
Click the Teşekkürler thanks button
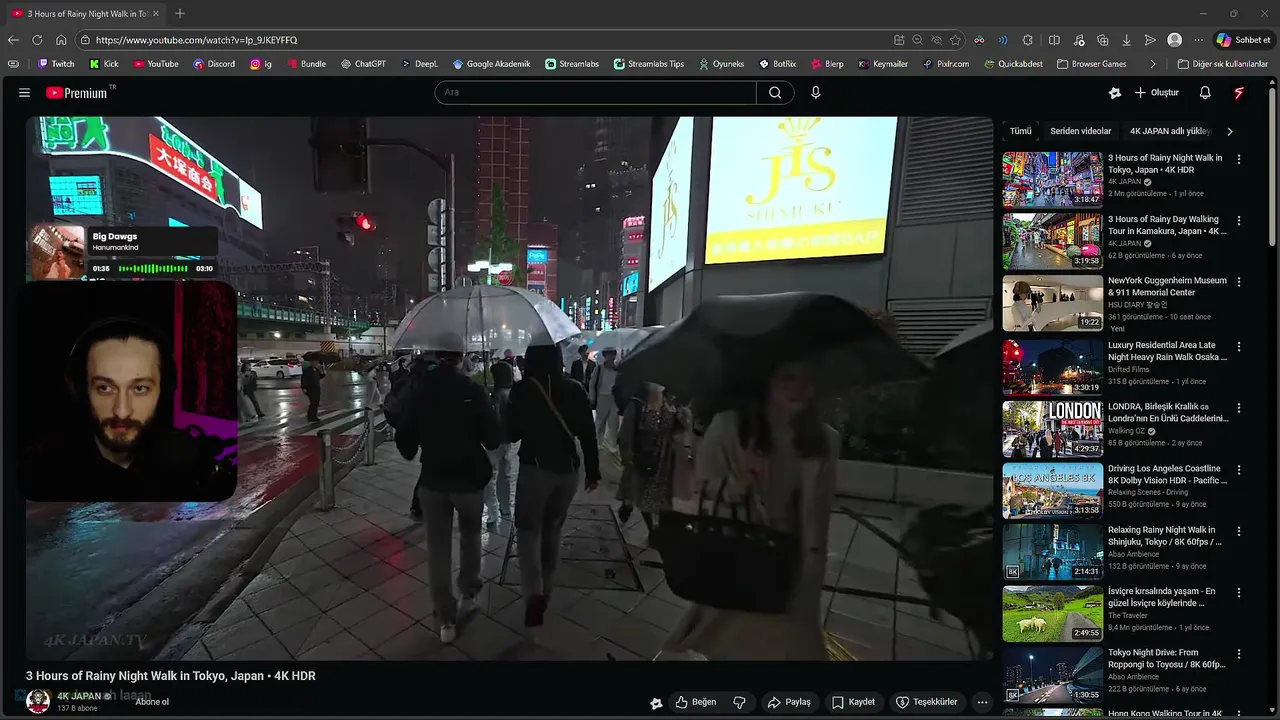(x=927, y=702)
